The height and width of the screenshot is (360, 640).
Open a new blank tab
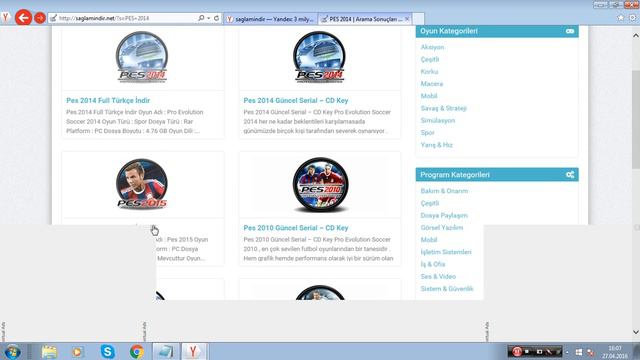coord(418,19)
